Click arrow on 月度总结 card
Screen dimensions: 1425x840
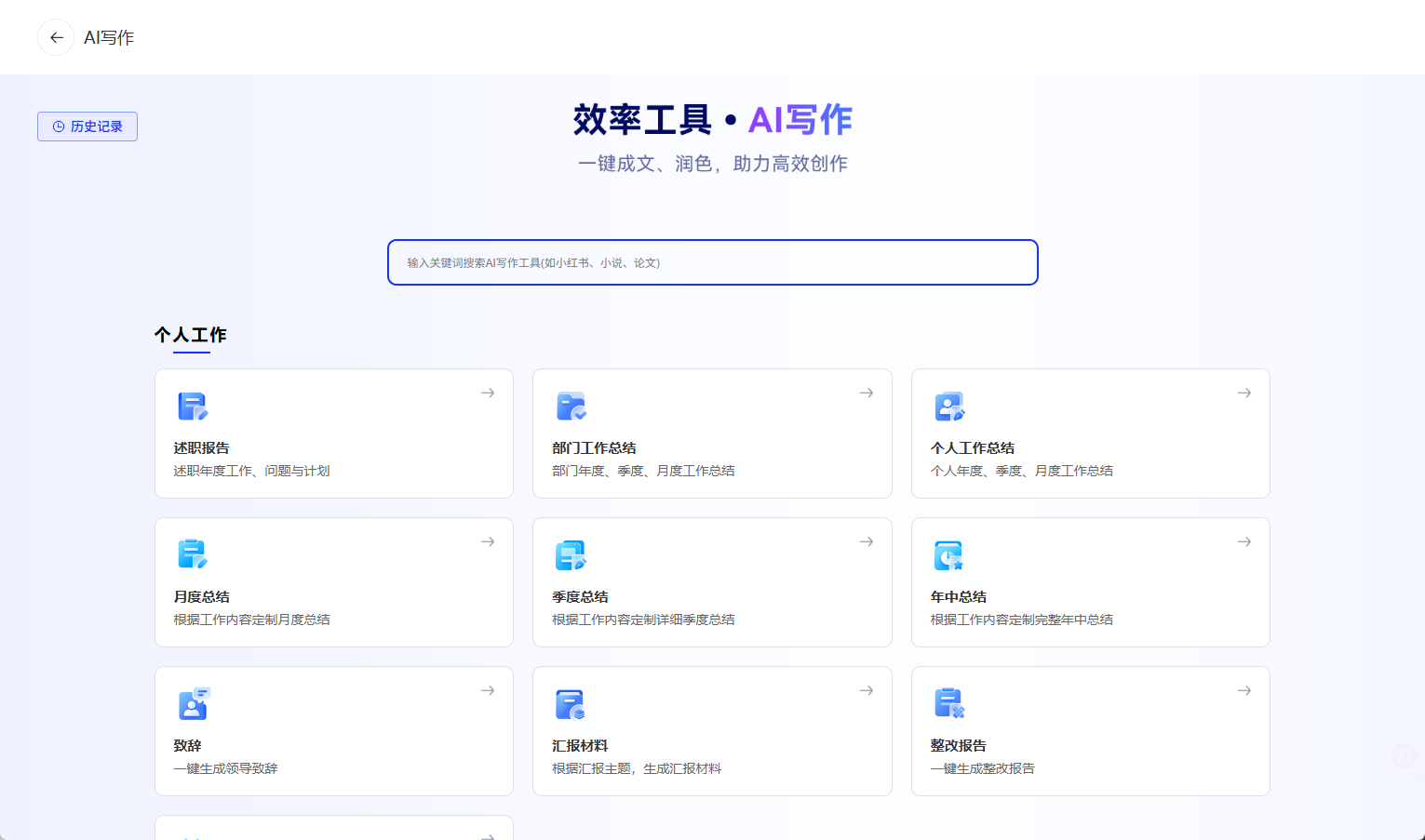coord(488,541)
